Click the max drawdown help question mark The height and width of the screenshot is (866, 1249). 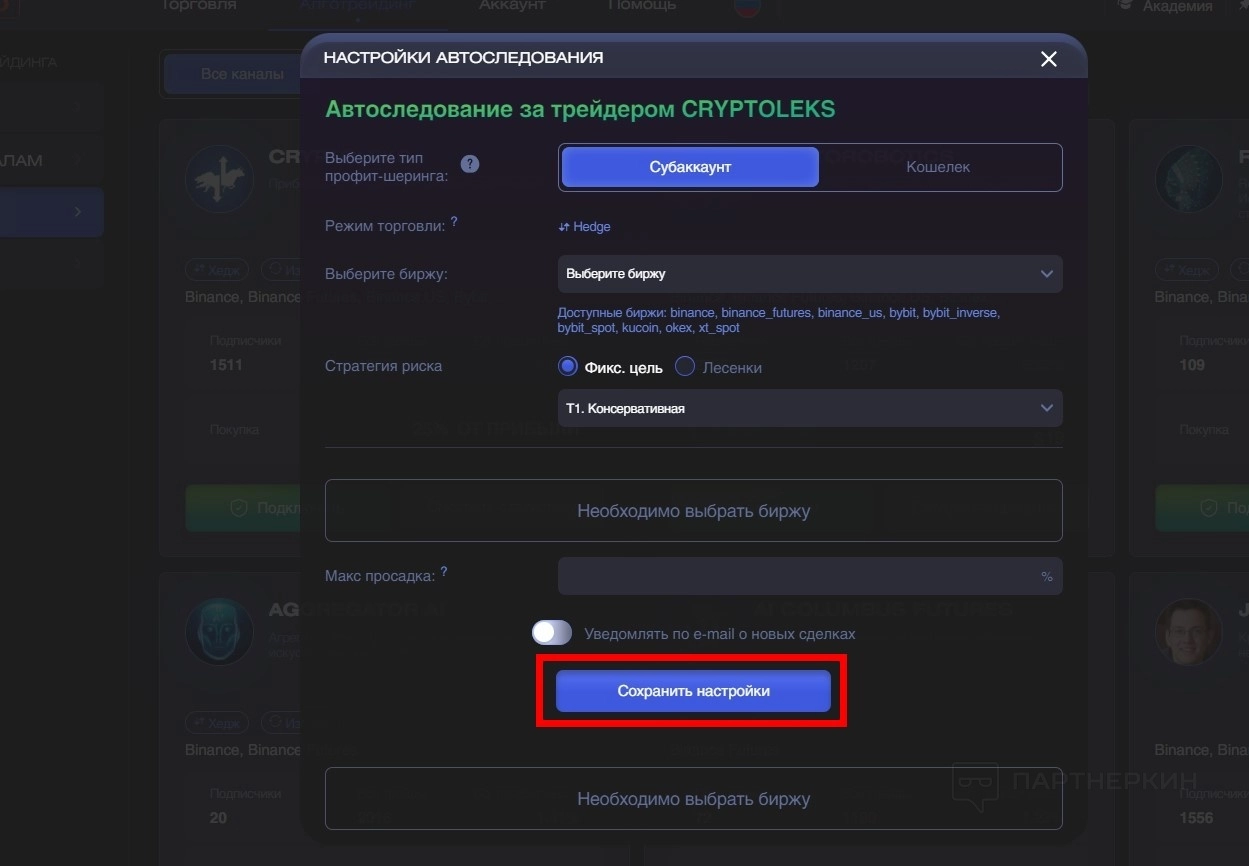pyautogui.click(x=444, y=572)
